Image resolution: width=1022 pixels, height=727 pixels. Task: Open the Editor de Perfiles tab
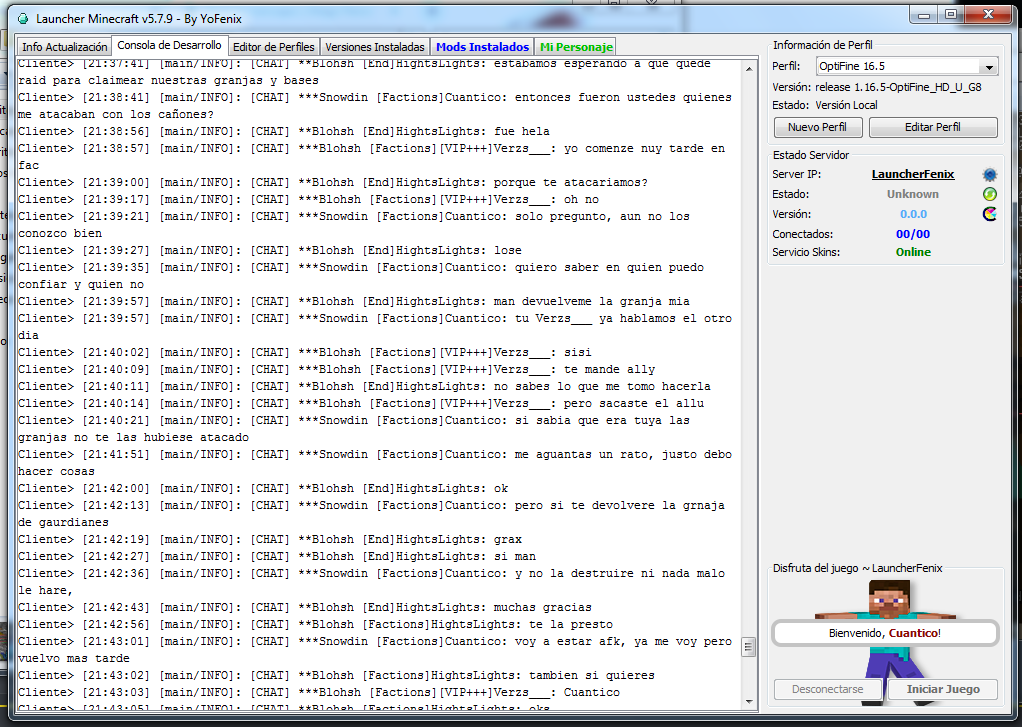273,47
